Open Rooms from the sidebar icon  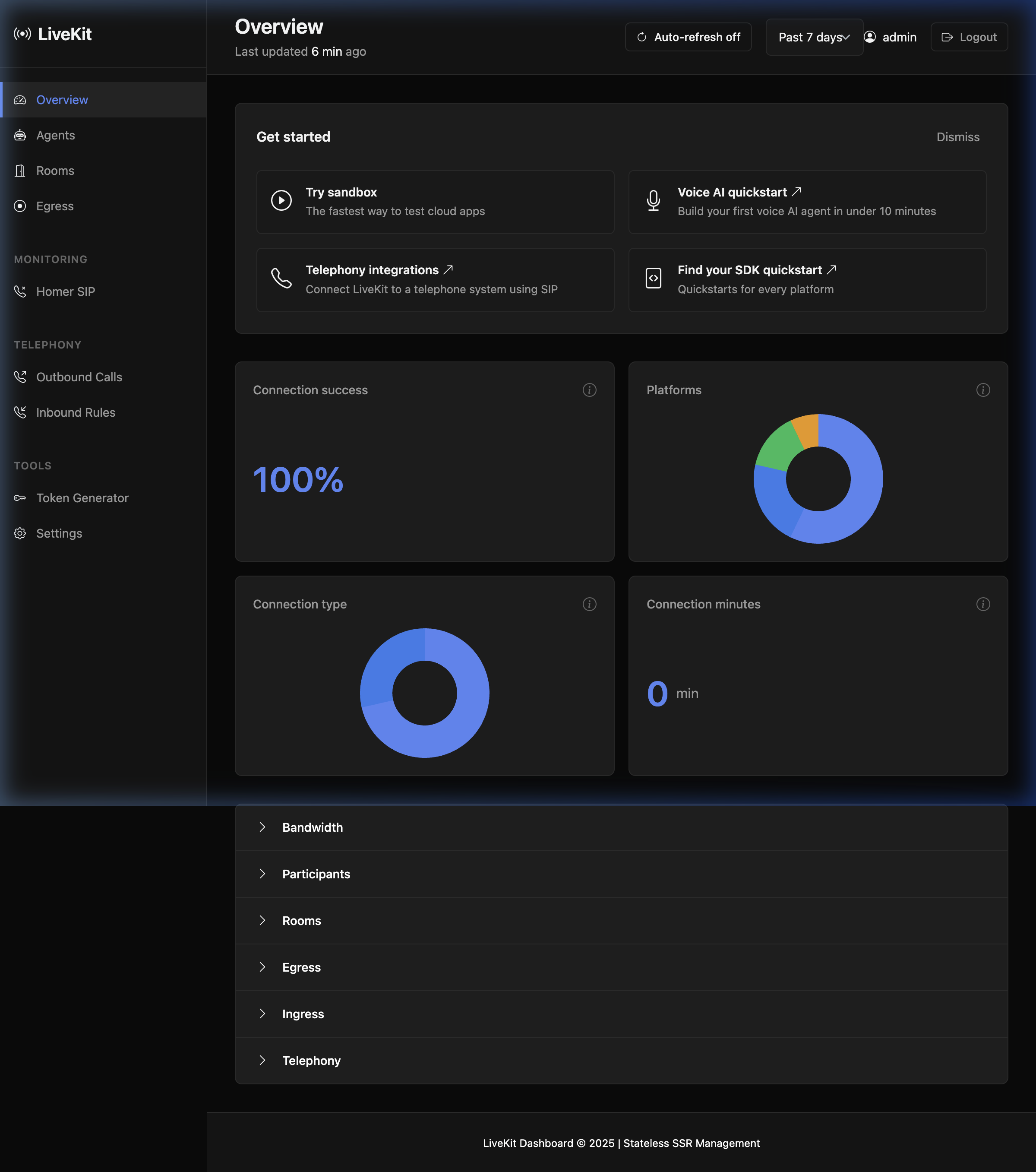[20, 170]
